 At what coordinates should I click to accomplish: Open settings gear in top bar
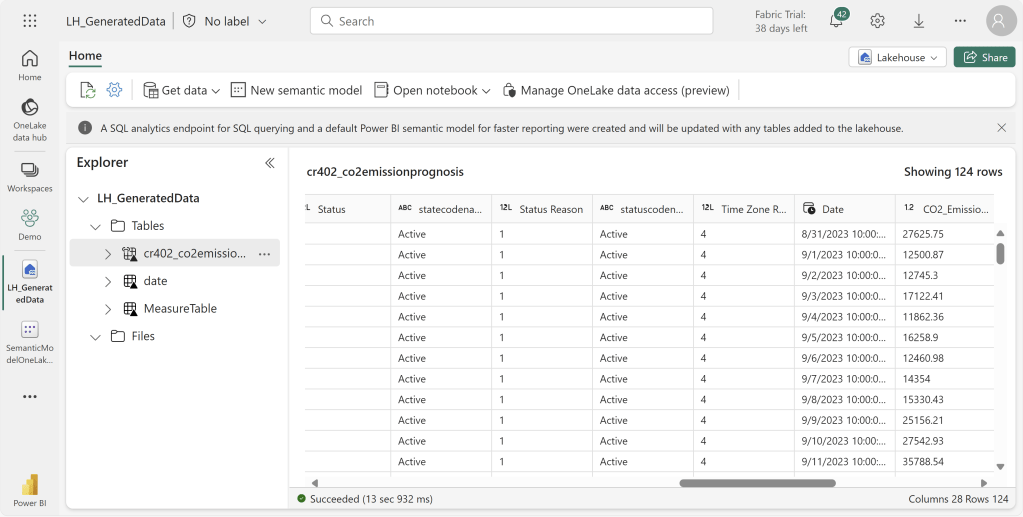[877, 21]
